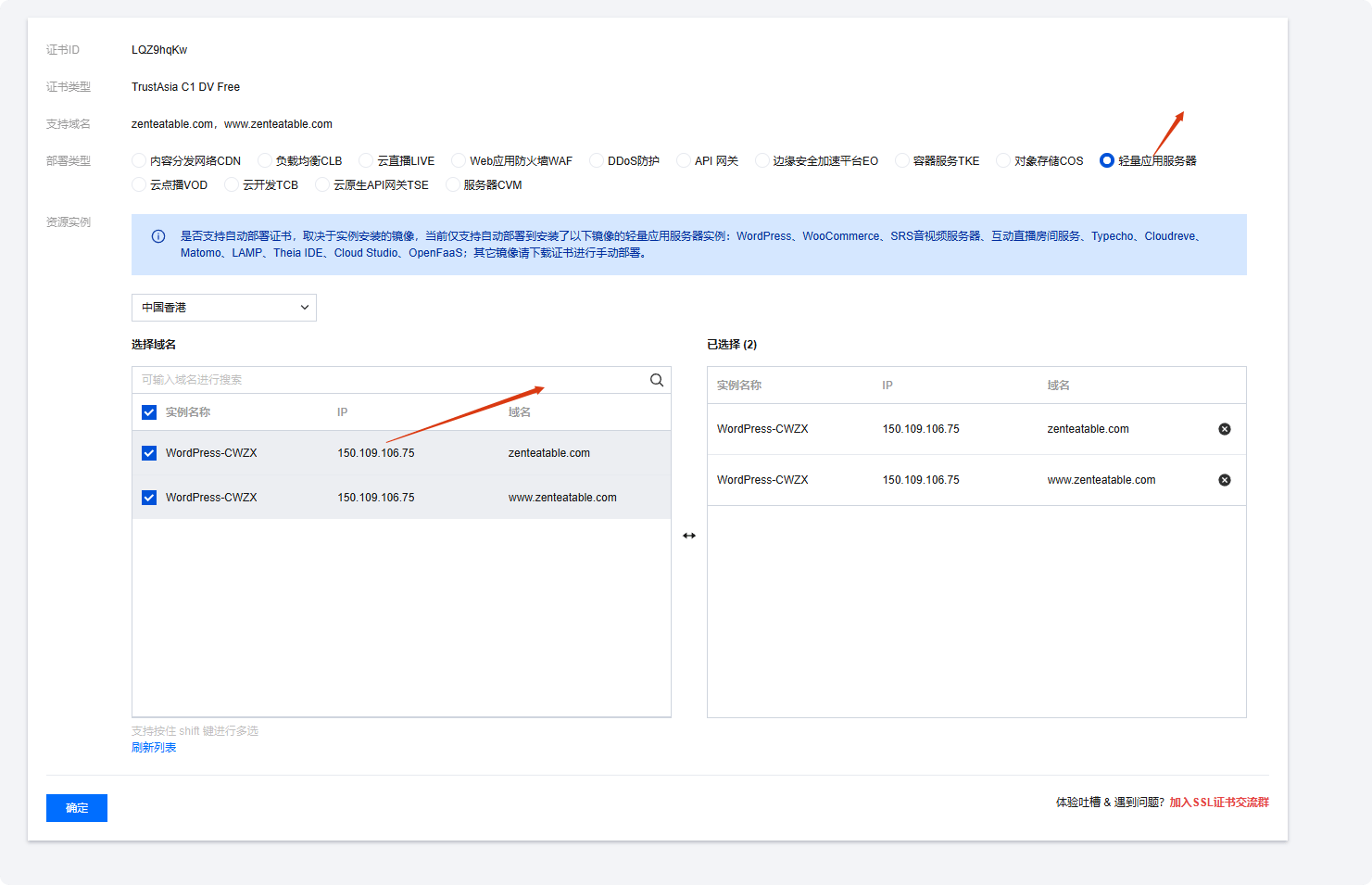This screenshot has height=885, width=1372.
Task: Open 加入SSL证书交流群 link
Action: tap(1219, 803)
